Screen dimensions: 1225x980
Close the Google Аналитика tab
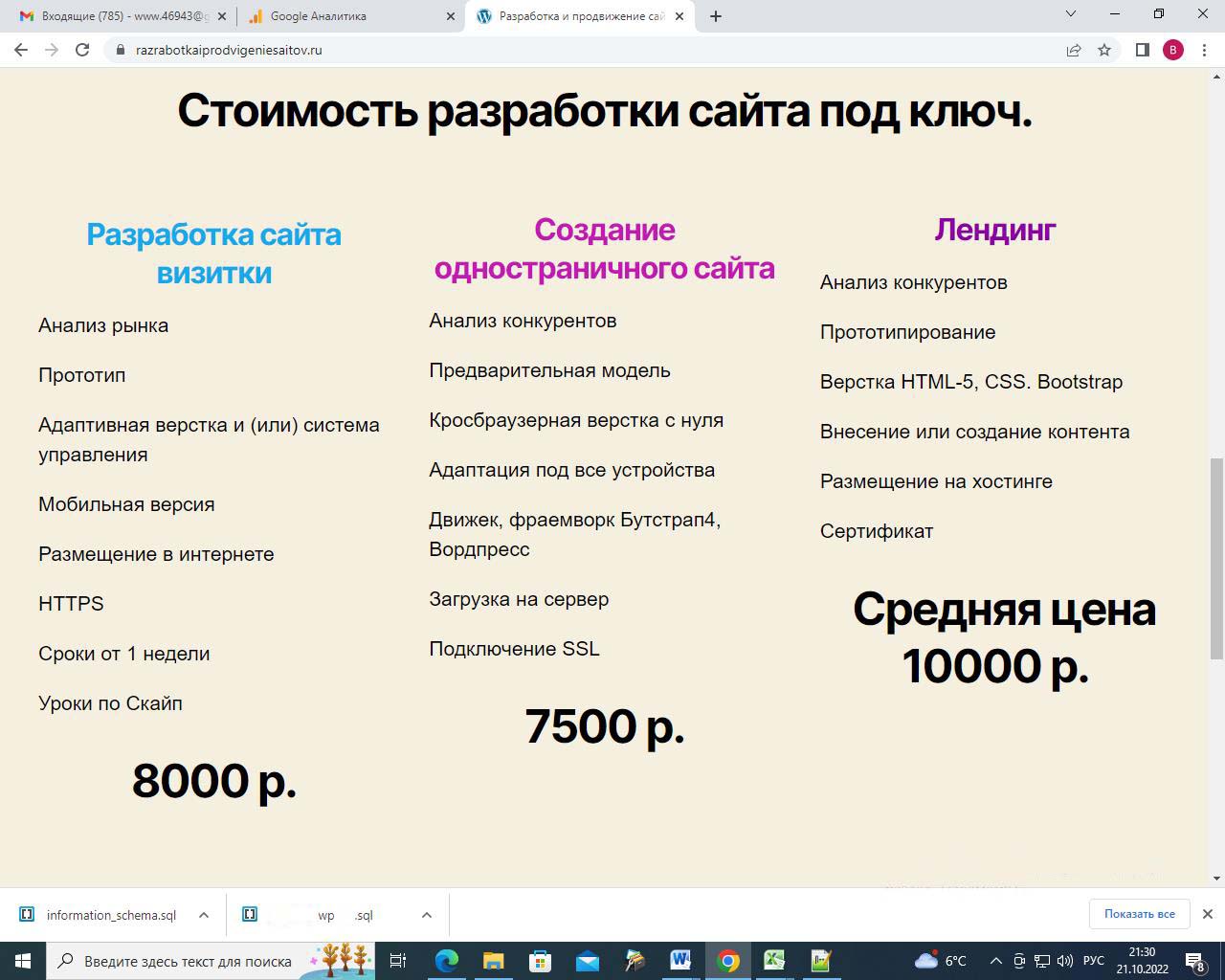click(x=451, y=15)
